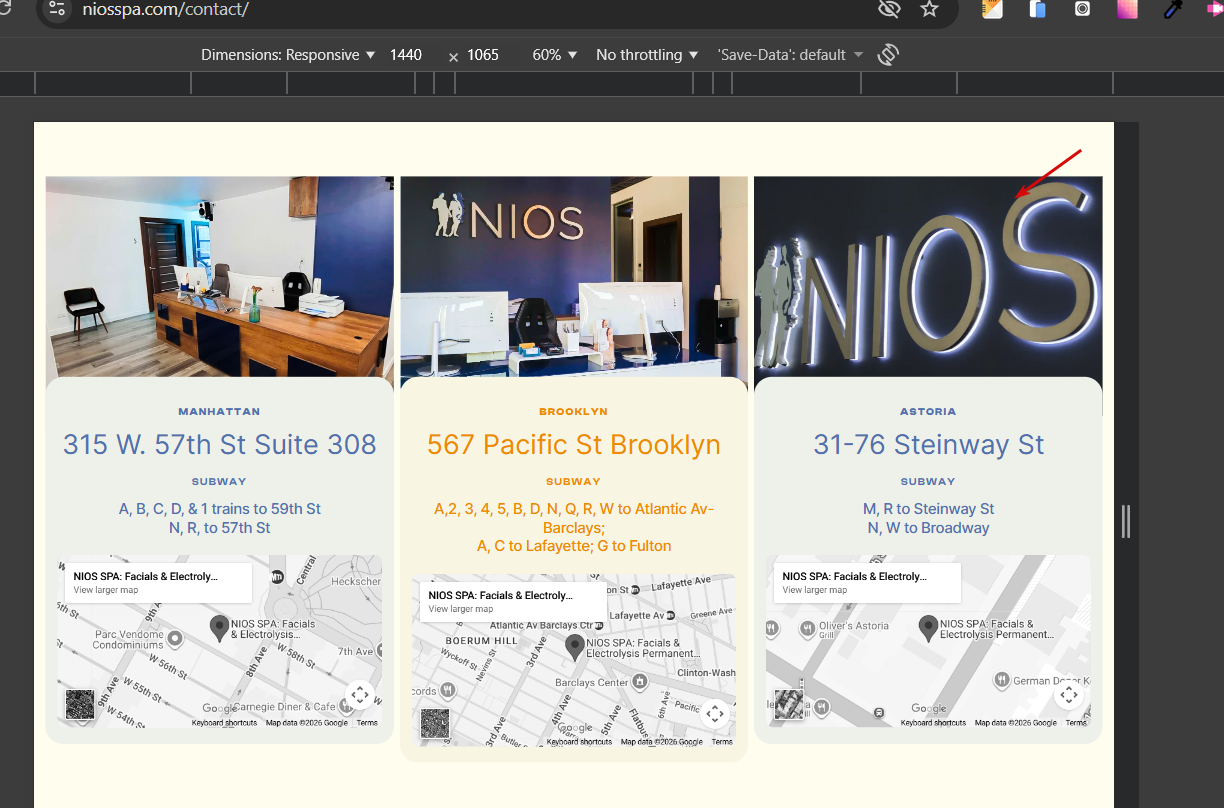Screen dimensions: 1224x808
Task: Click 'View larger map' on the Manhattan map
Action: [x=106, y=590]
